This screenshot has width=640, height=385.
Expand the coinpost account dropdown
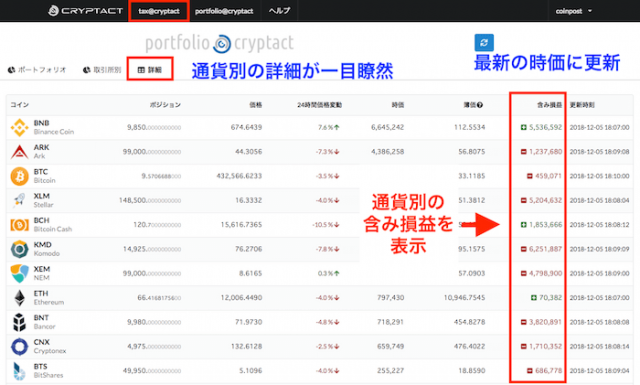tap(573, 11)
